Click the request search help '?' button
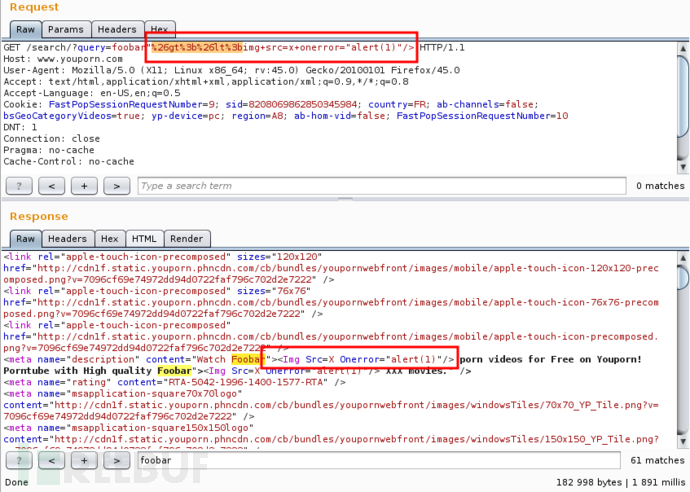 coord(19,186)
